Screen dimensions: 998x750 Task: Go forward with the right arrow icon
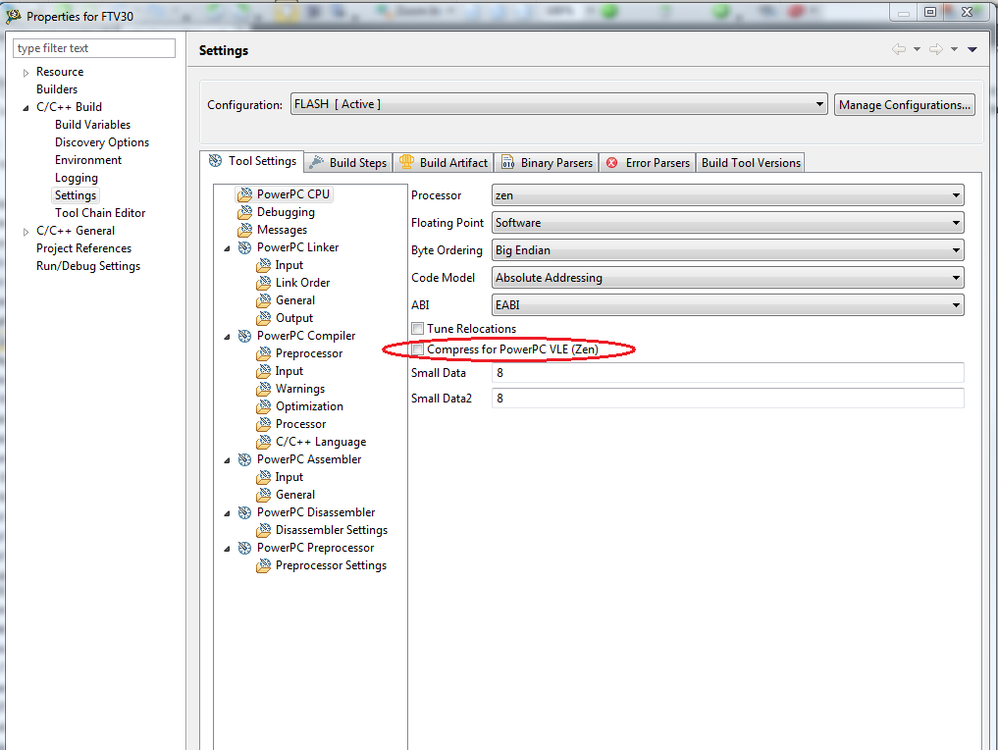tap(936, 49)
